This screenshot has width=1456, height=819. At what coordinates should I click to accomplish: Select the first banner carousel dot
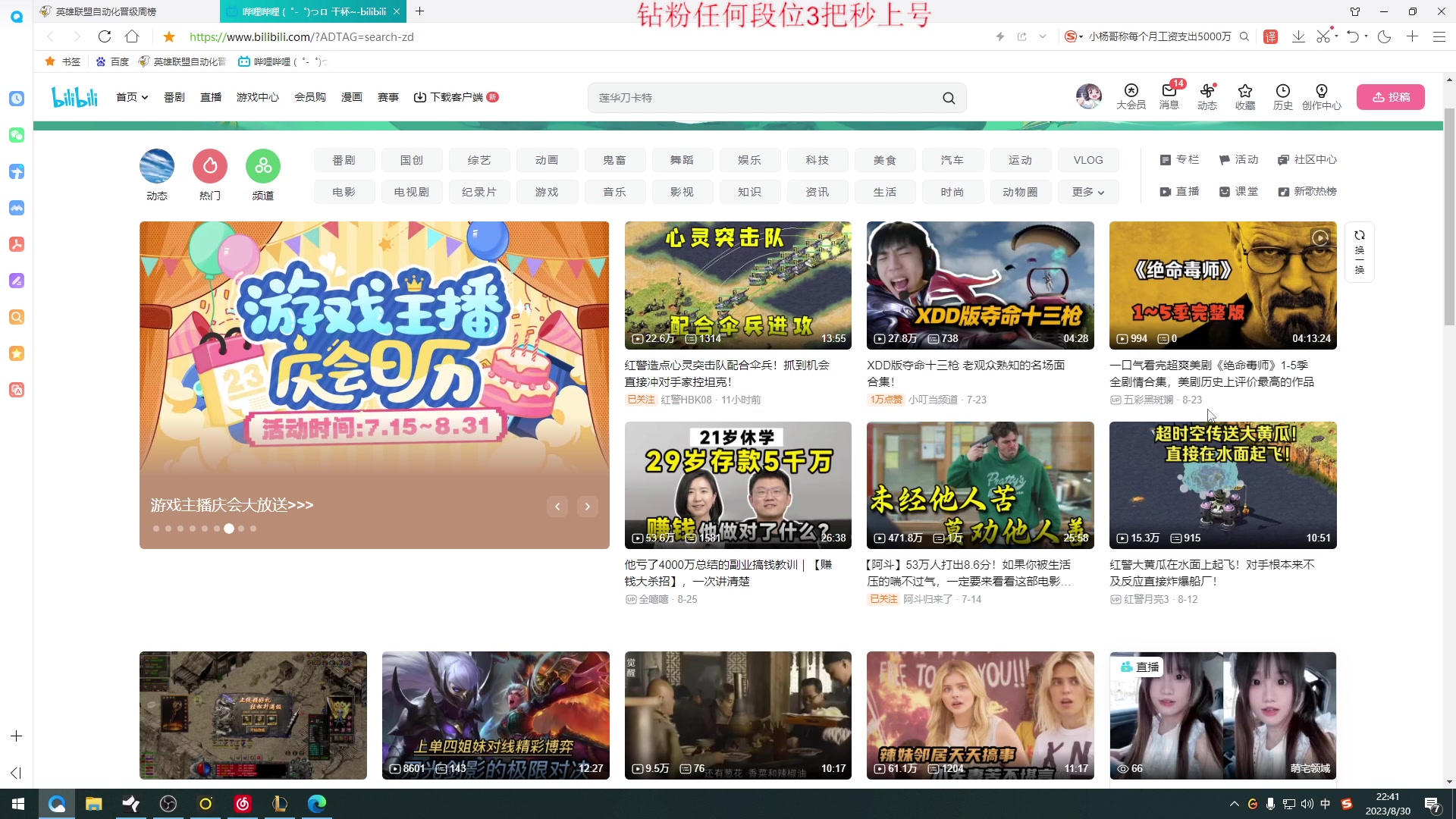click(156, 529)
